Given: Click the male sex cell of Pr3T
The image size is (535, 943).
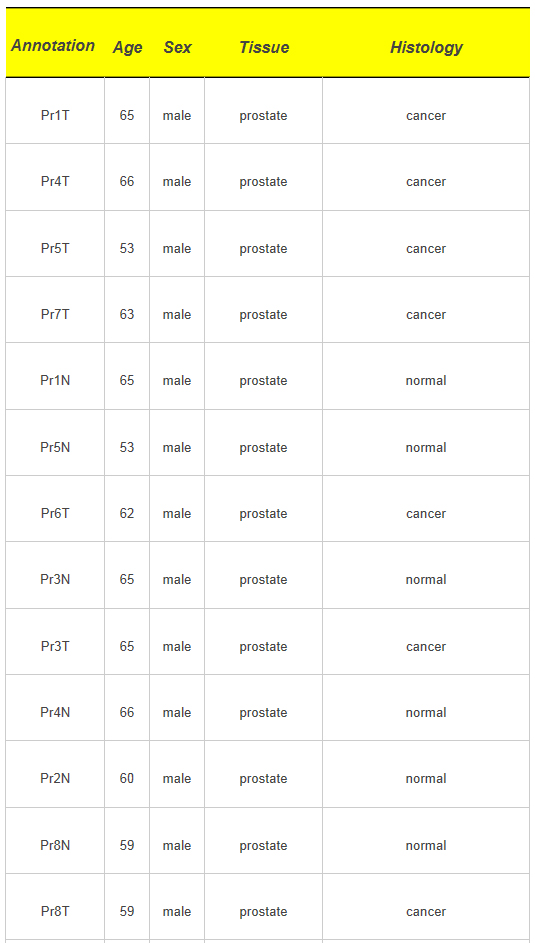Looking at the screenshot, I should (177, 642).
